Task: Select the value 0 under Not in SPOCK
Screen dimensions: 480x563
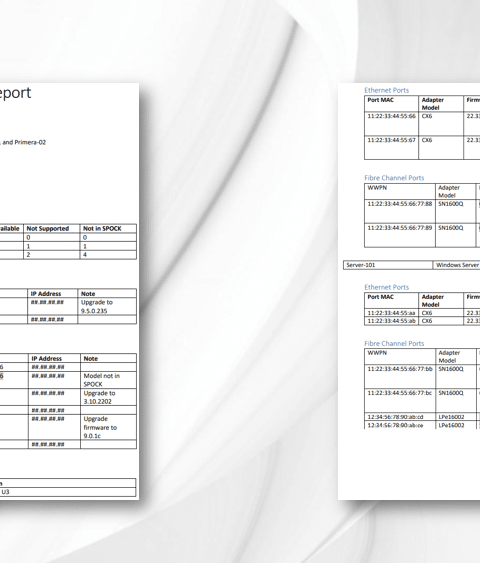Action: [85, 237]
